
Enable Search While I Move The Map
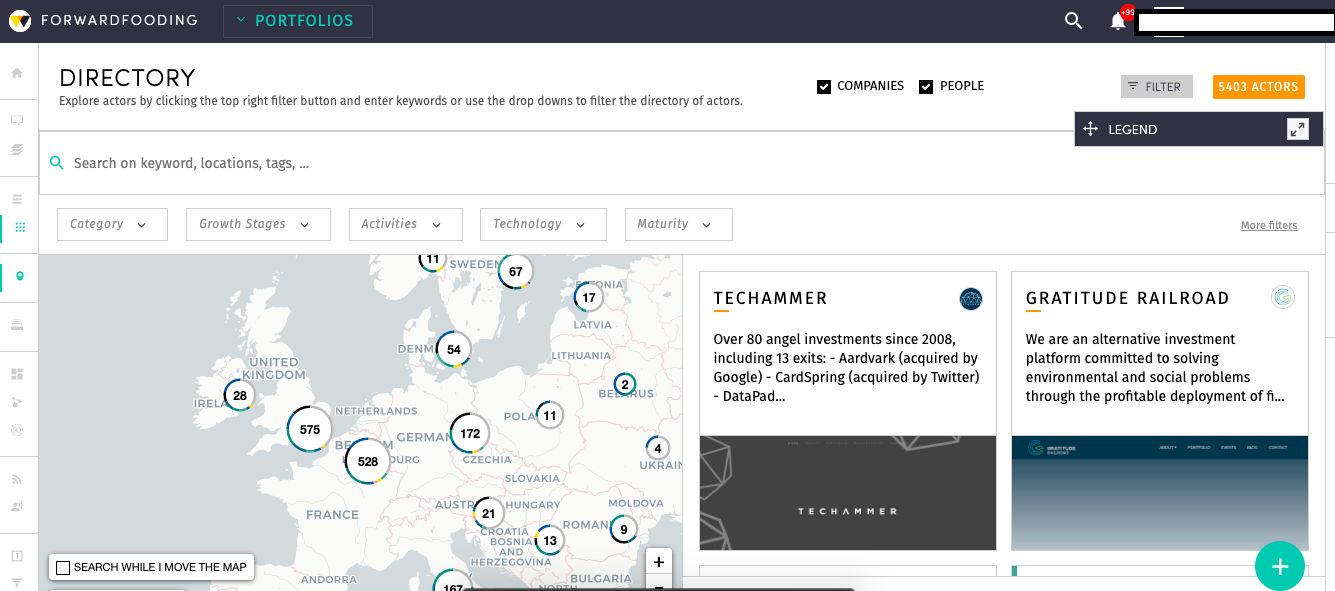click(63, 567)
